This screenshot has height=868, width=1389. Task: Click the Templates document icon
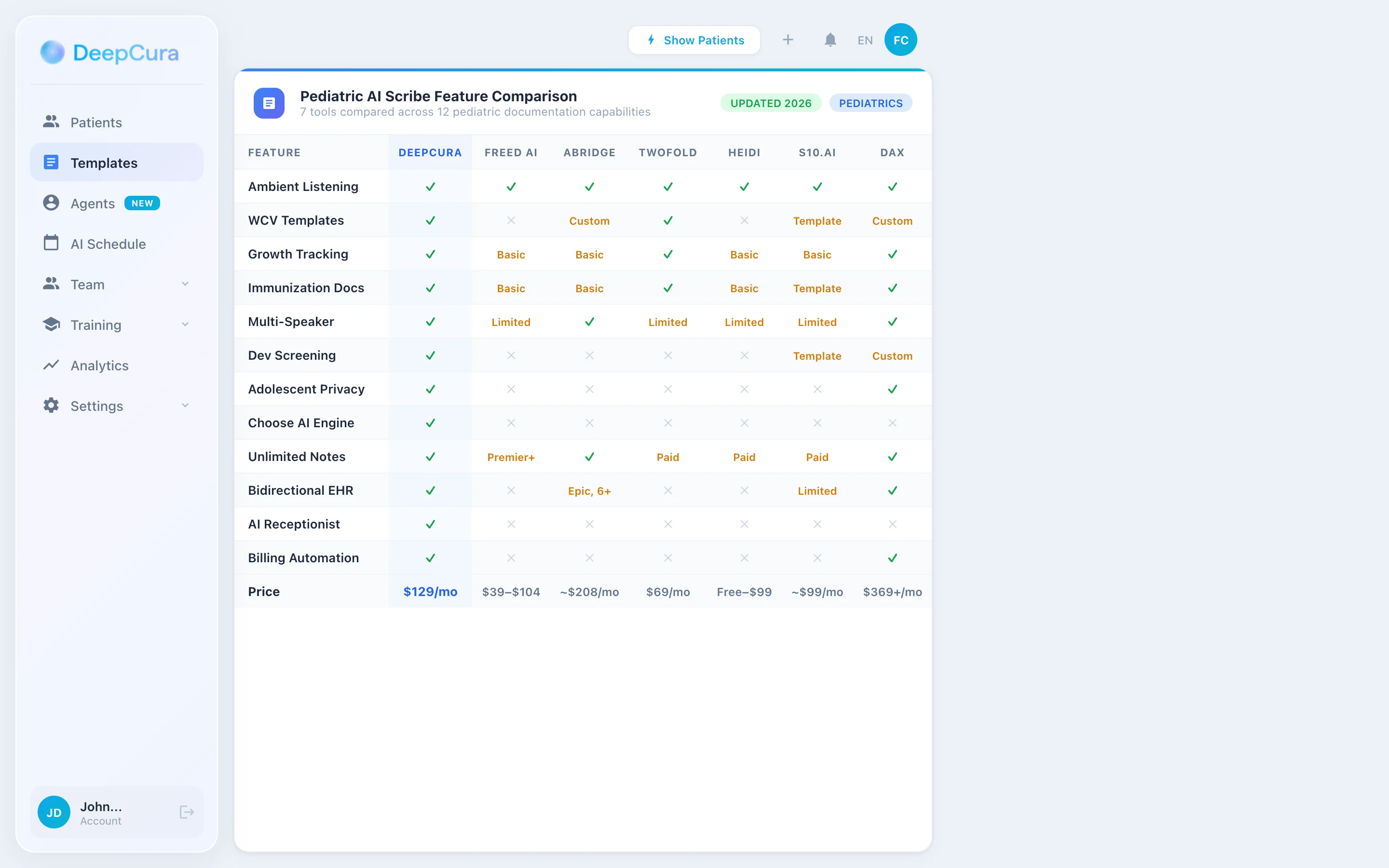coord(51,162)
